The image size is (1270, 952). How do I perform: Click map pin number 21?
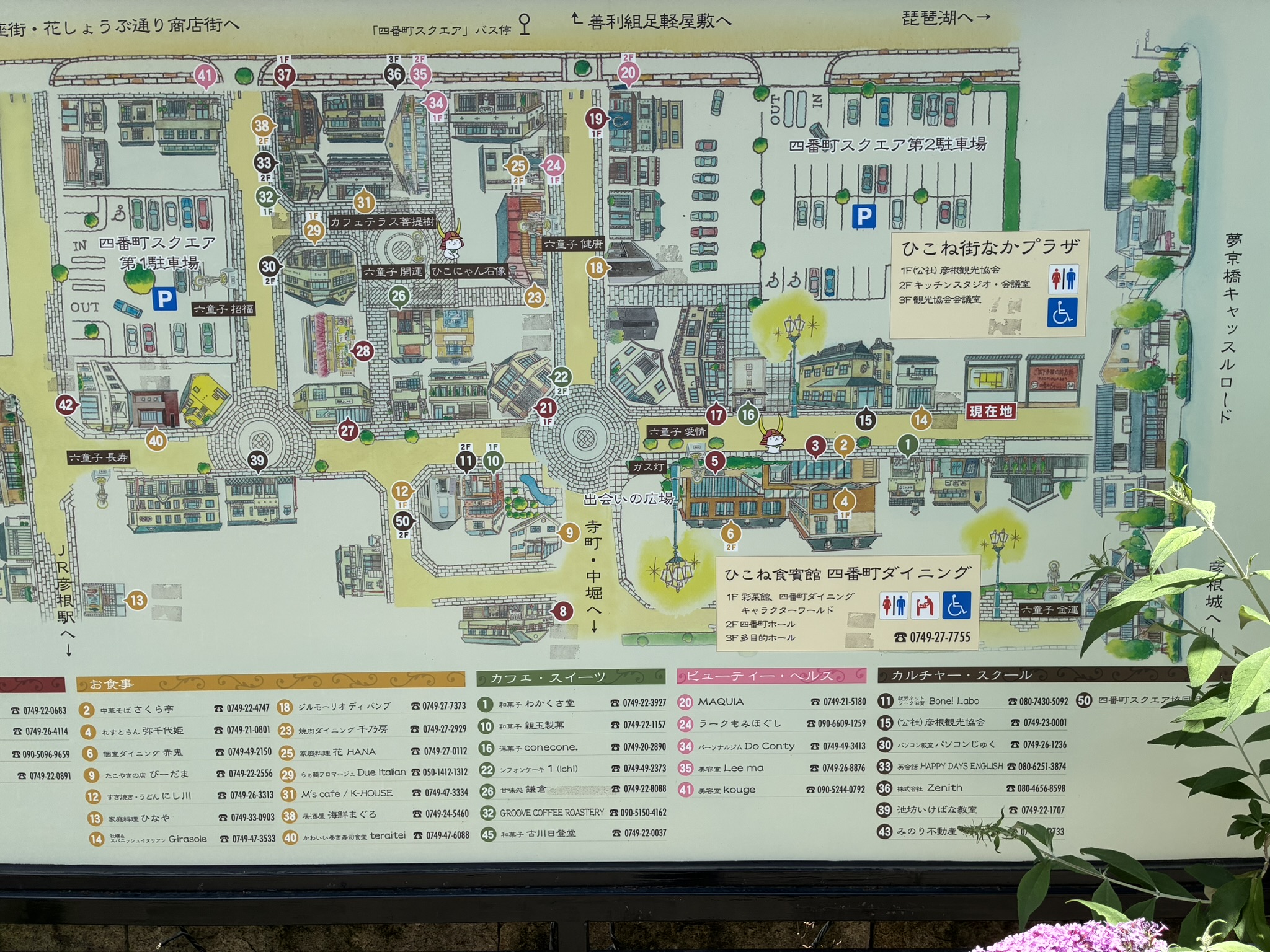click(x=546, y=408)
